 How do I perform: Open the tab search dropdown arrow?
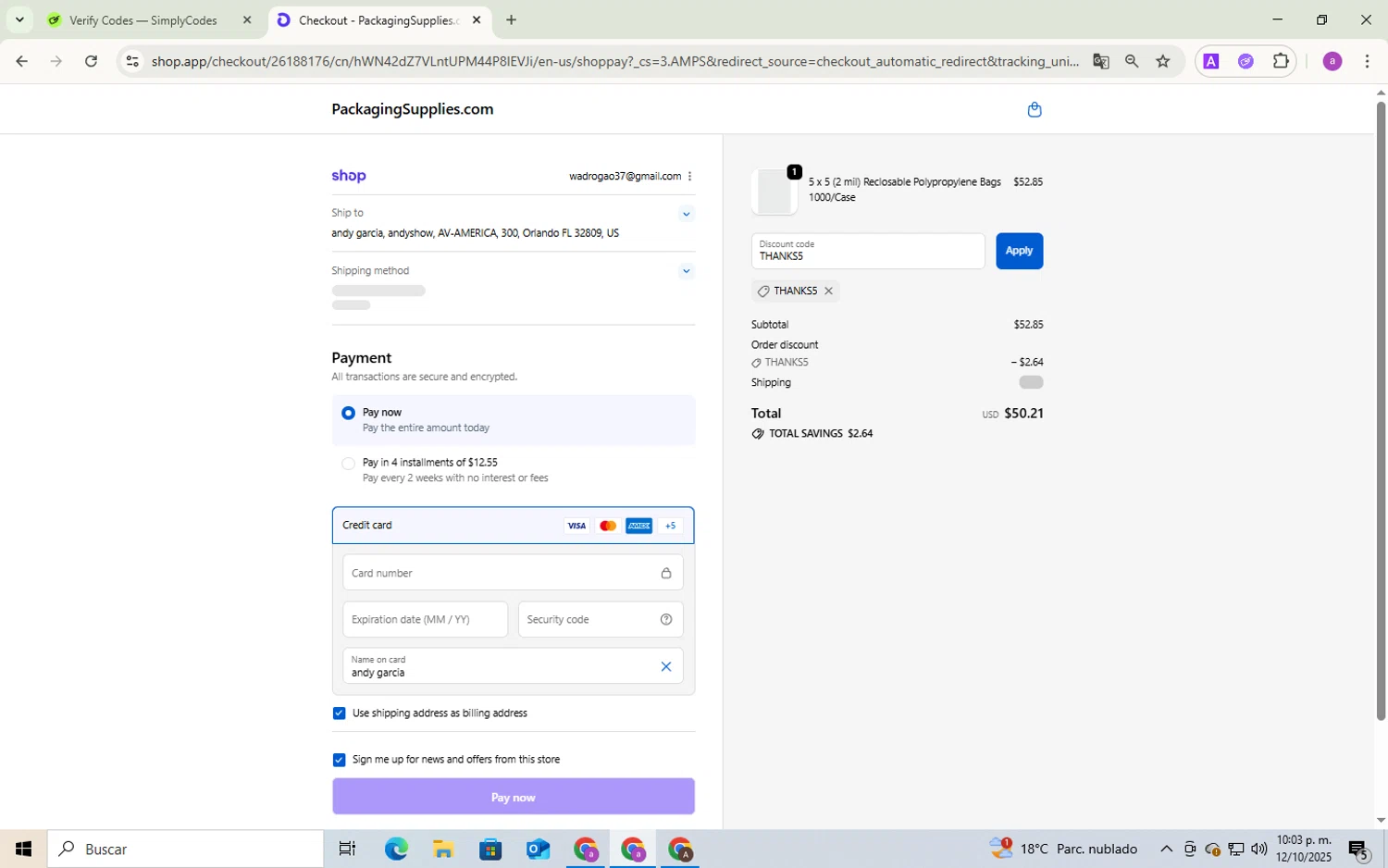[19, 19]
